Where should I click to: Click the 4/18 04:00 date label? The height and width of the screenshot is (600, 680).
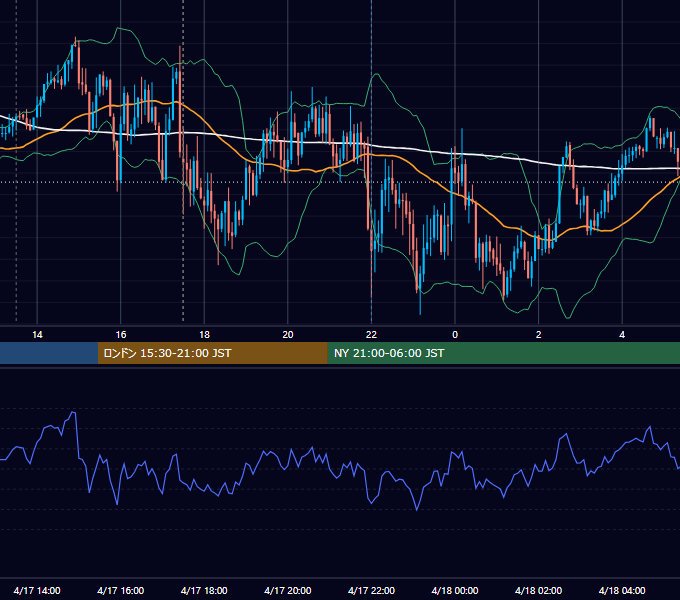pos(622,590)
